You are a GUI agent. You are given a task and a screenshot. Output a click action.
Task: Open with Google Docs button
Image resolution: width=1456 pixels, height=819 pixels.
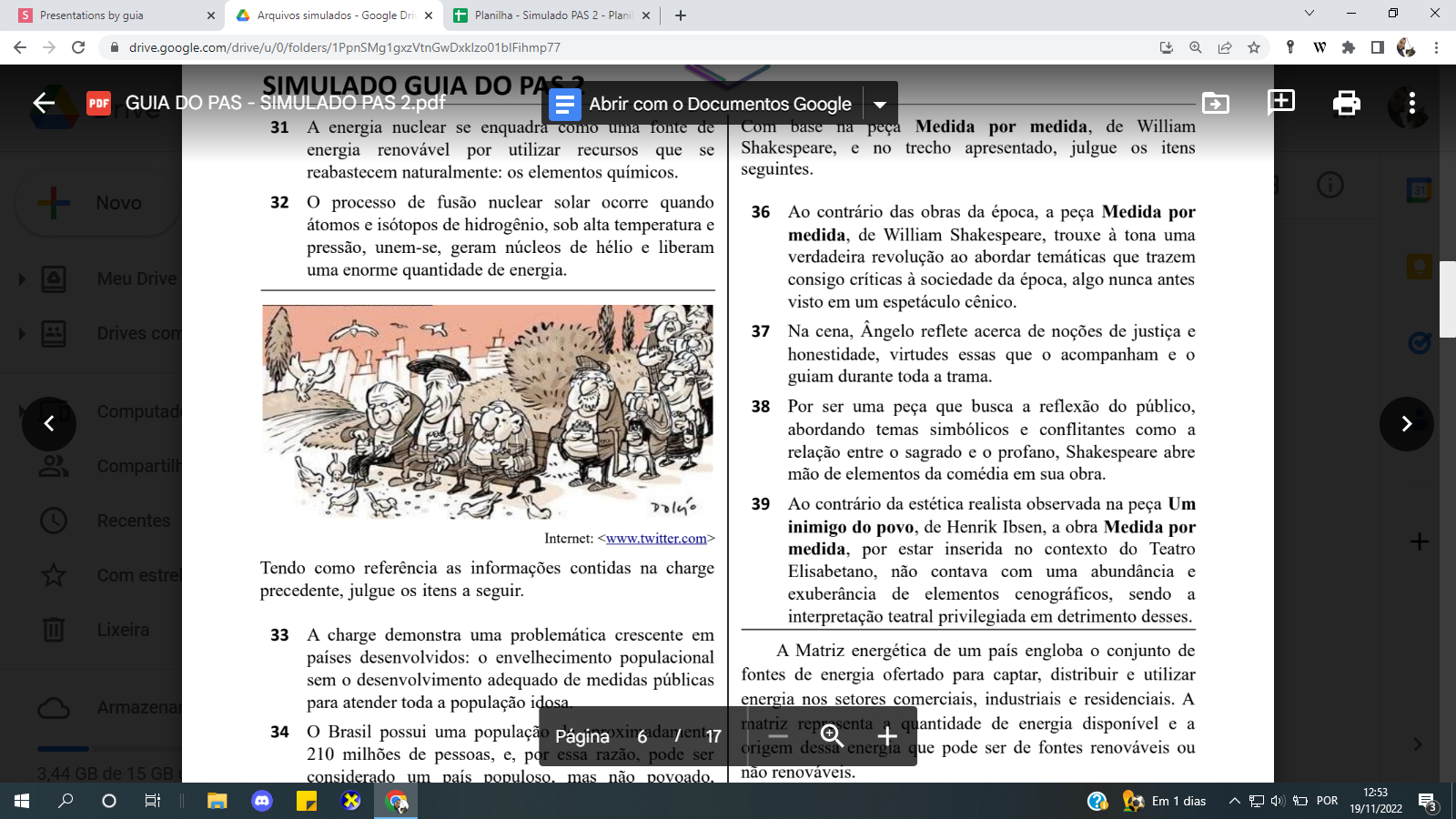coord(702,104)
